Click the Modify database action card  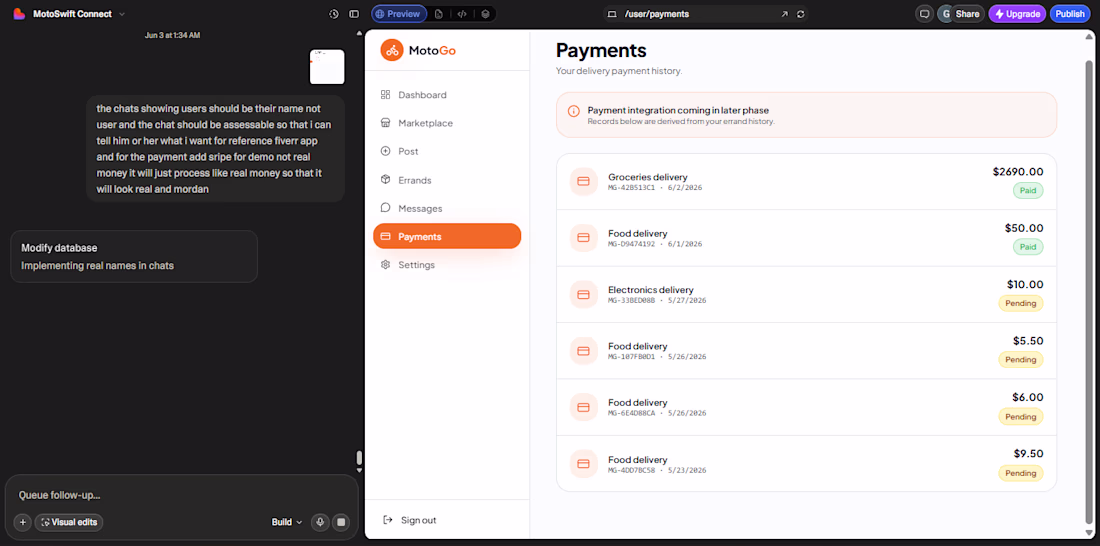point(134,257)
